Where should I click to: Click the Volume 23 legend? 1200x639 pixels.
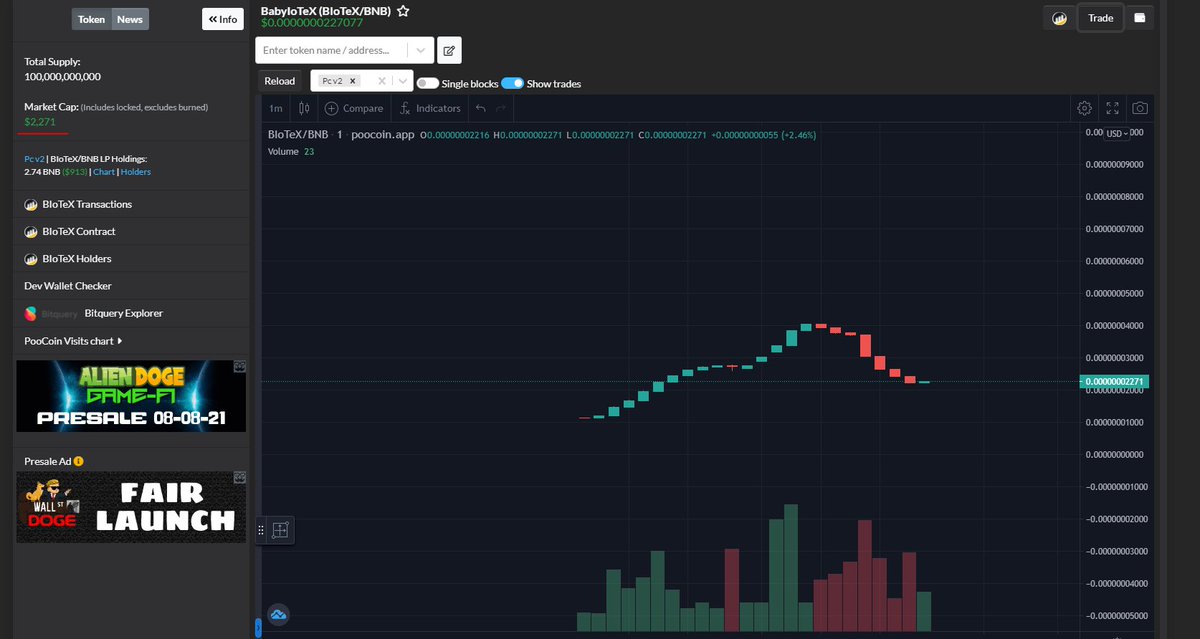click(x=291, y=151)
